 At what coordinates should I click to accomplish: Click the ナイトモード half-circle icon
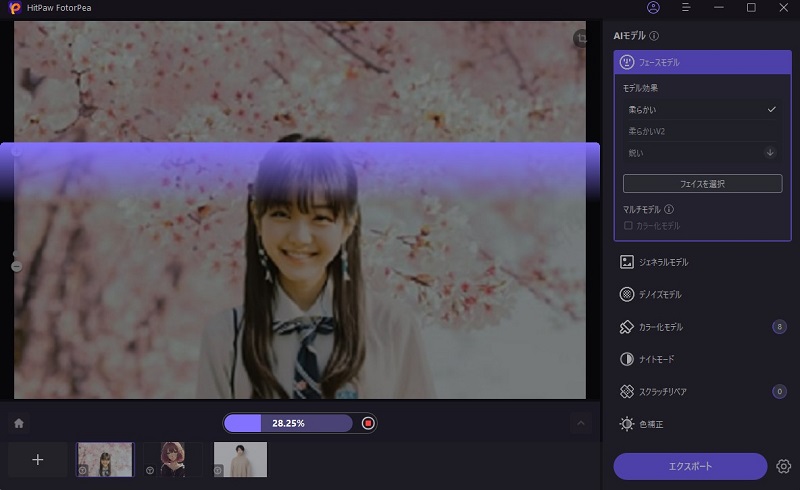pyautogui.click(x=627, y=359)
